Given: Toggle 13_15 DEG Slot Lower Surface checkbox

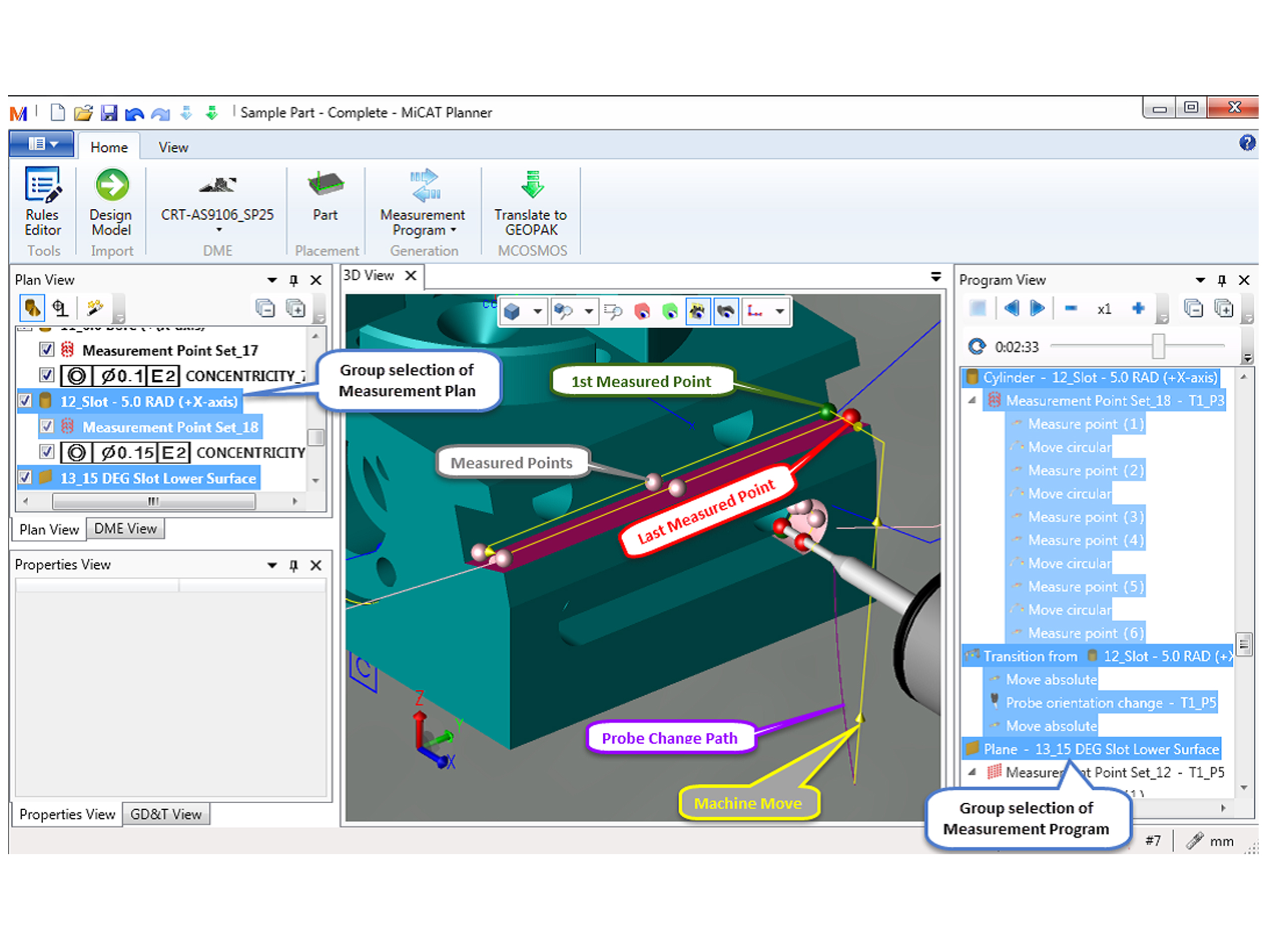Looking at the screenshot, I should coord(25,477).
